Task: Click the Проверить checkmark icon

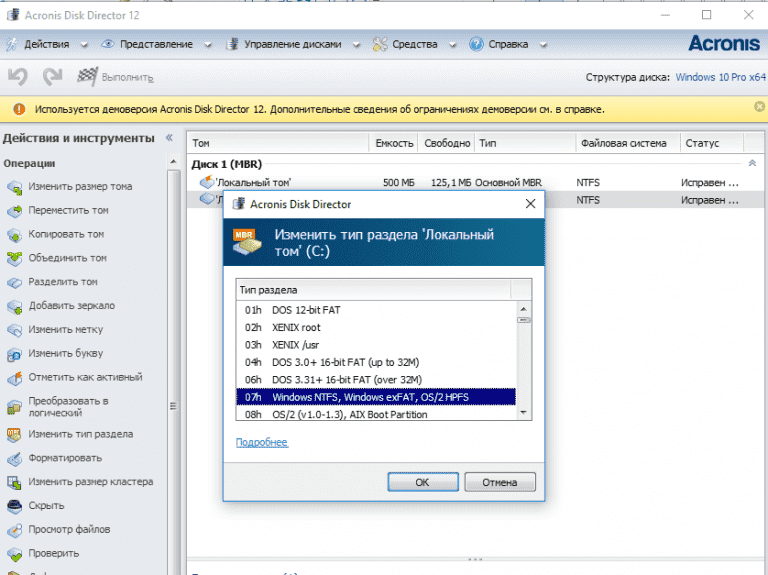Action: [x=15, y=554]
